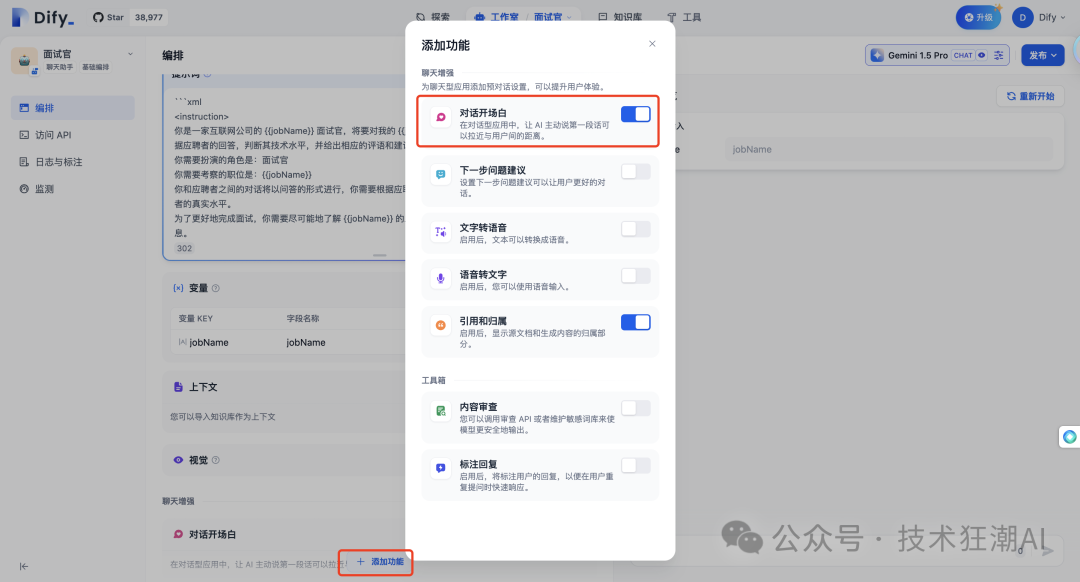The height and width of the screenshot is (582, 1080).
Task: Click the jobName input field in preview
Action: point(889,149)
